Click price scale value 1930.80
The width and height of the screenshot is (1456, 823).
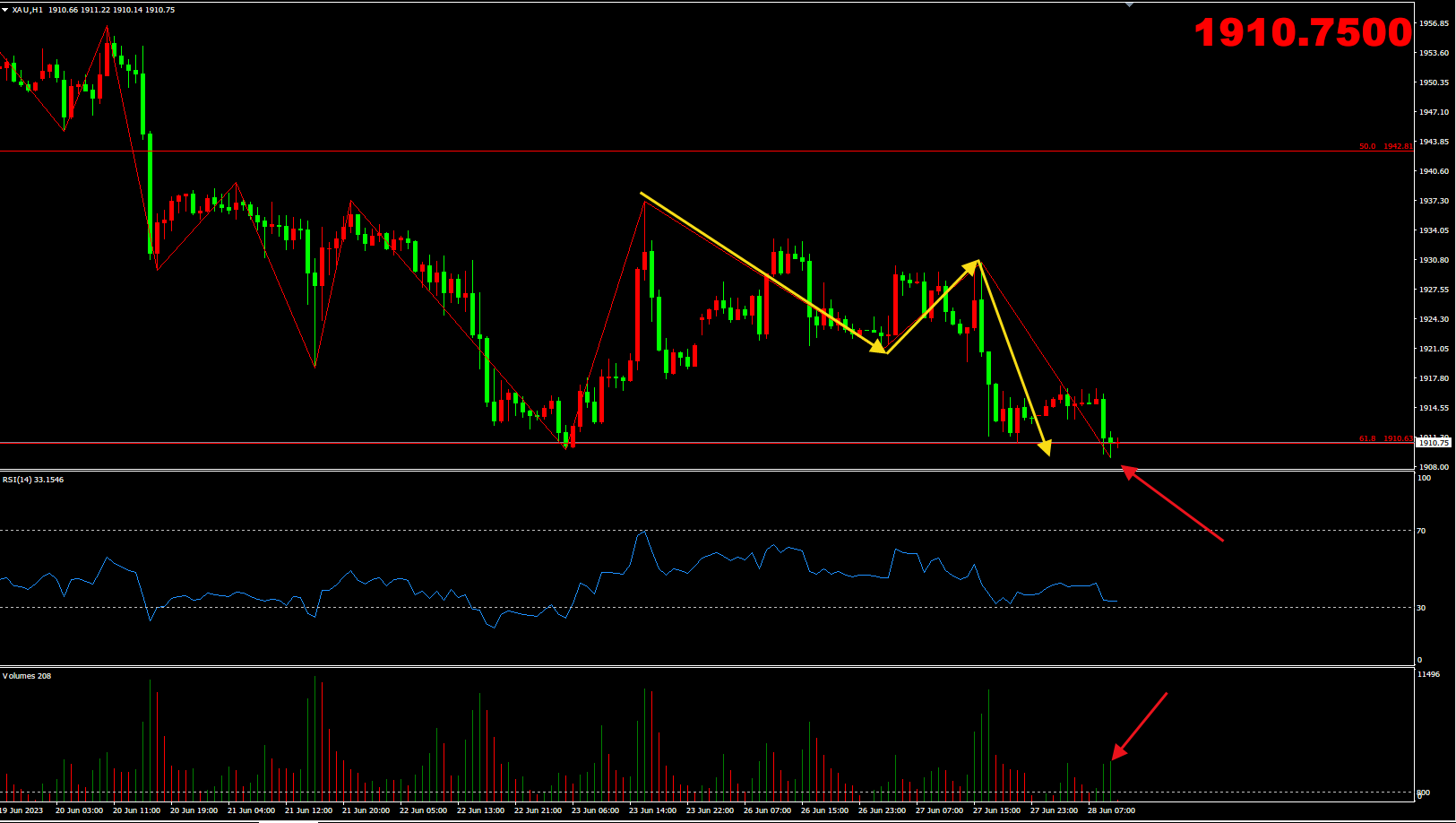point(1434,260)
